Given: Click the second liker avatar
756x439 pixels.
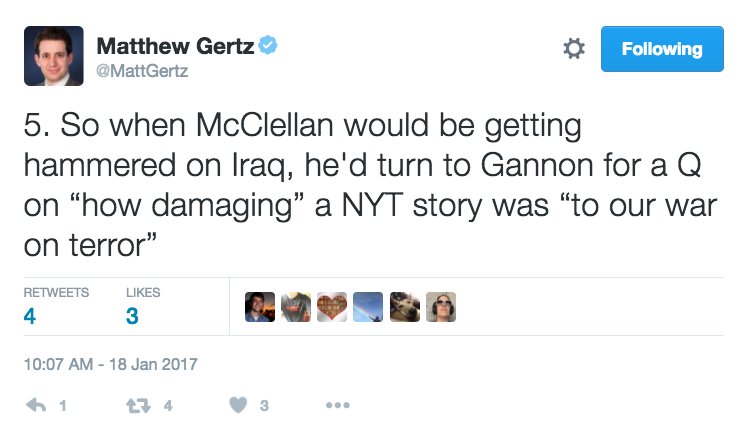Looking at the screenshot, I should click(296, 307).
